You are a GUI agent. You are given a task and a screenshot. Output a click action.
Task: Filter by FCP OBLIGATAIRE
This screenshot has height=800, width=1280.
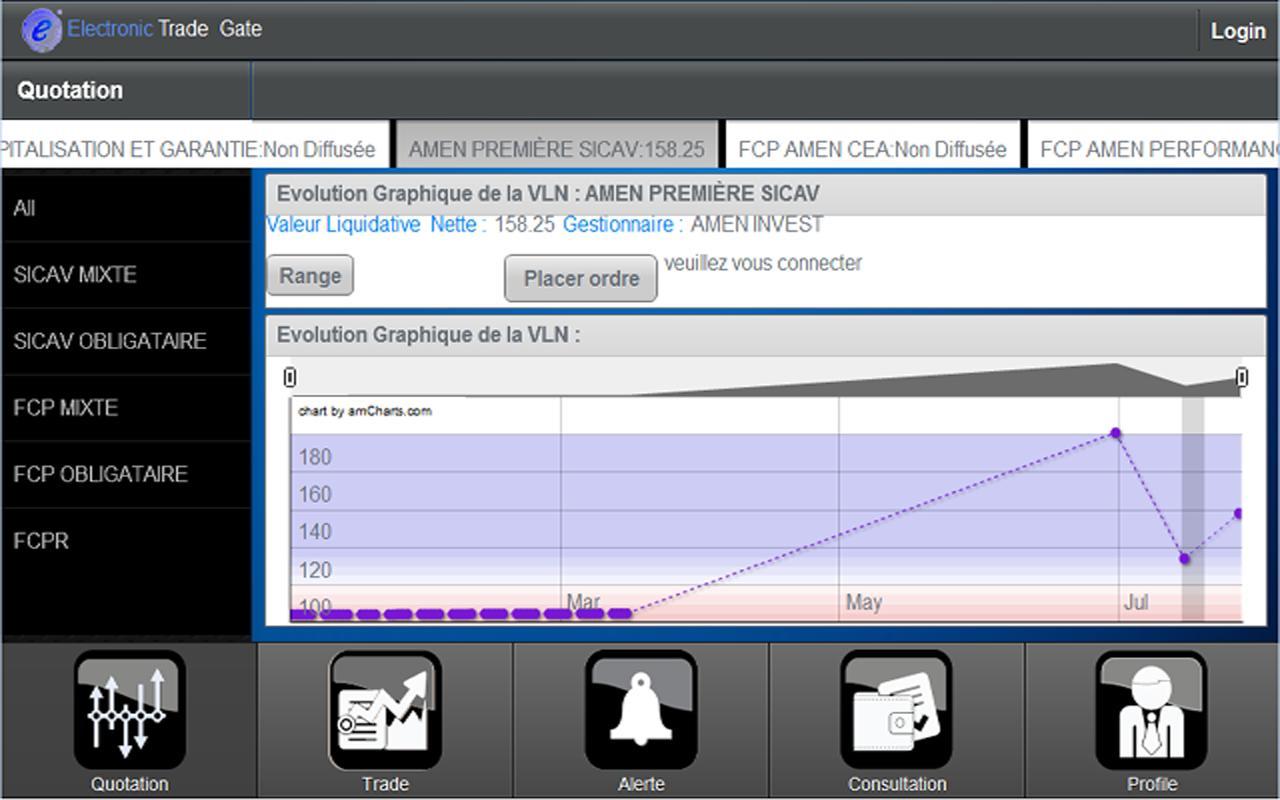[126, 474]
